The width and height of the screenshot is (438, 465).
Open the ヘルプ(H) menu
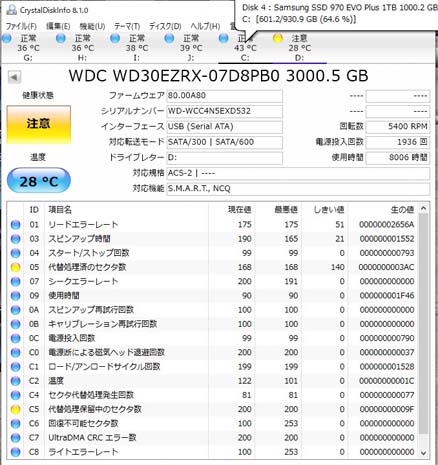(205, 26)
